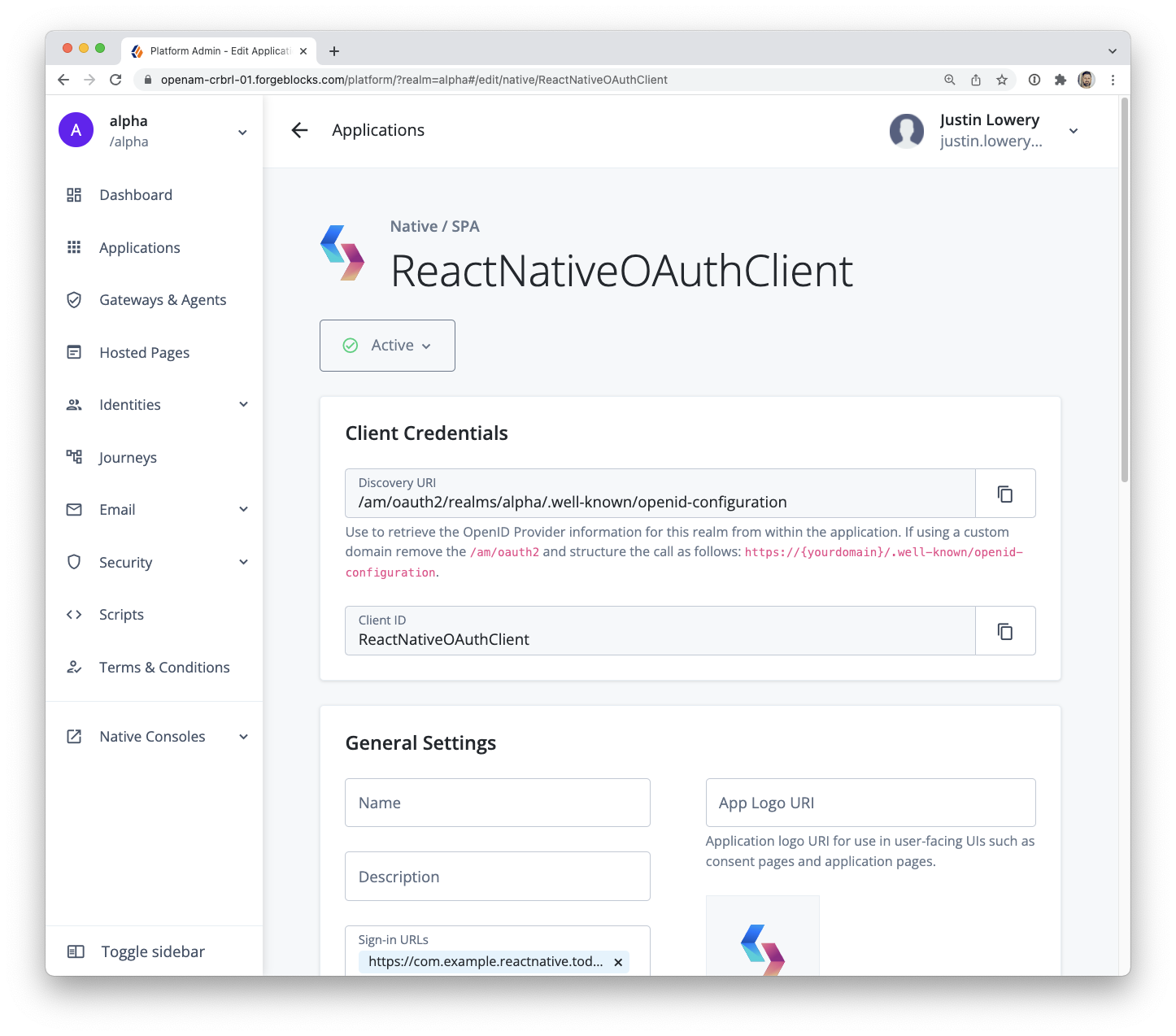Screen dimensions: 1176x1036
Task: Copy the Discovery URI to clipboard
Action: click(1005, 494)
